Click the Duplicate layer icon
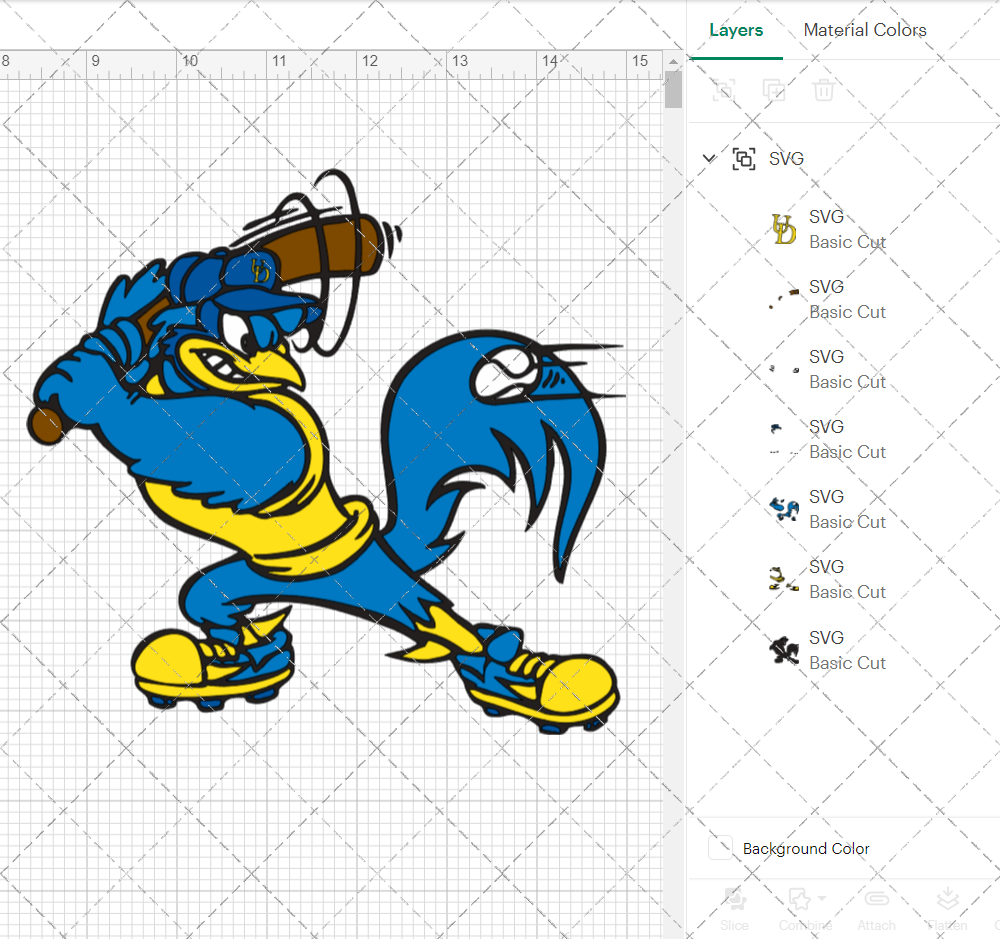The height and width of the screenshot is (939, 1000). click(x=774, y=90)
